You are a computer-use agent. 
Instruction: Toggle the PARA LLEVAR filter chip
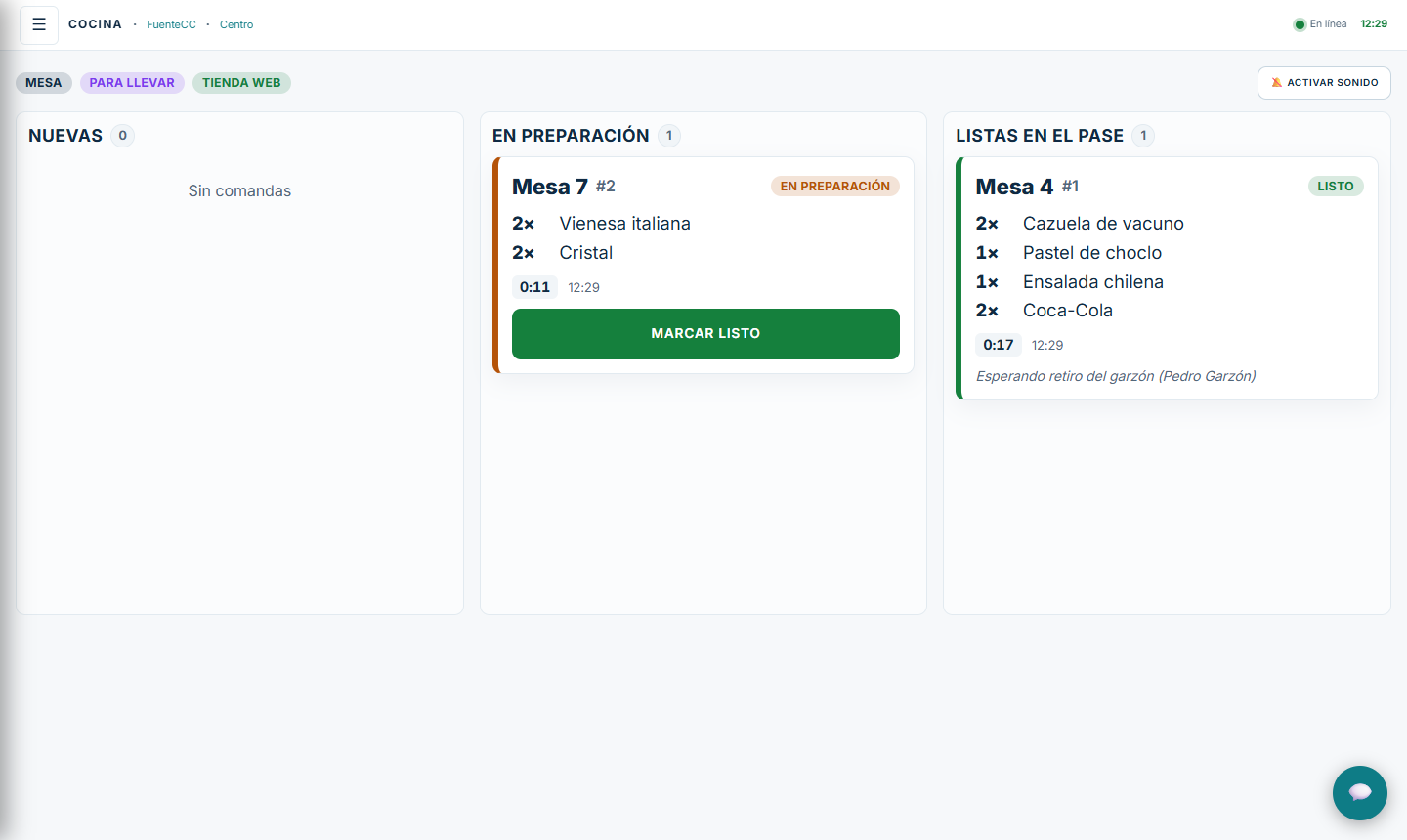(132, 83)
